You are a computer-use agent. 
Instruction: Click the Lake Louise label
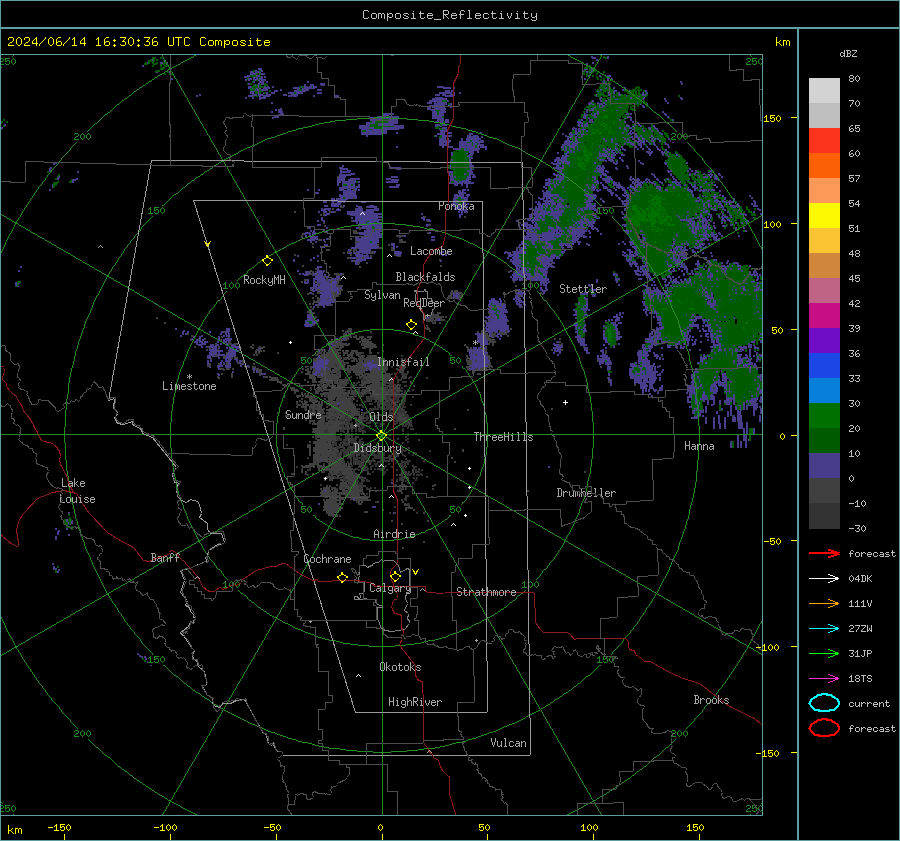tap(77, 491)
